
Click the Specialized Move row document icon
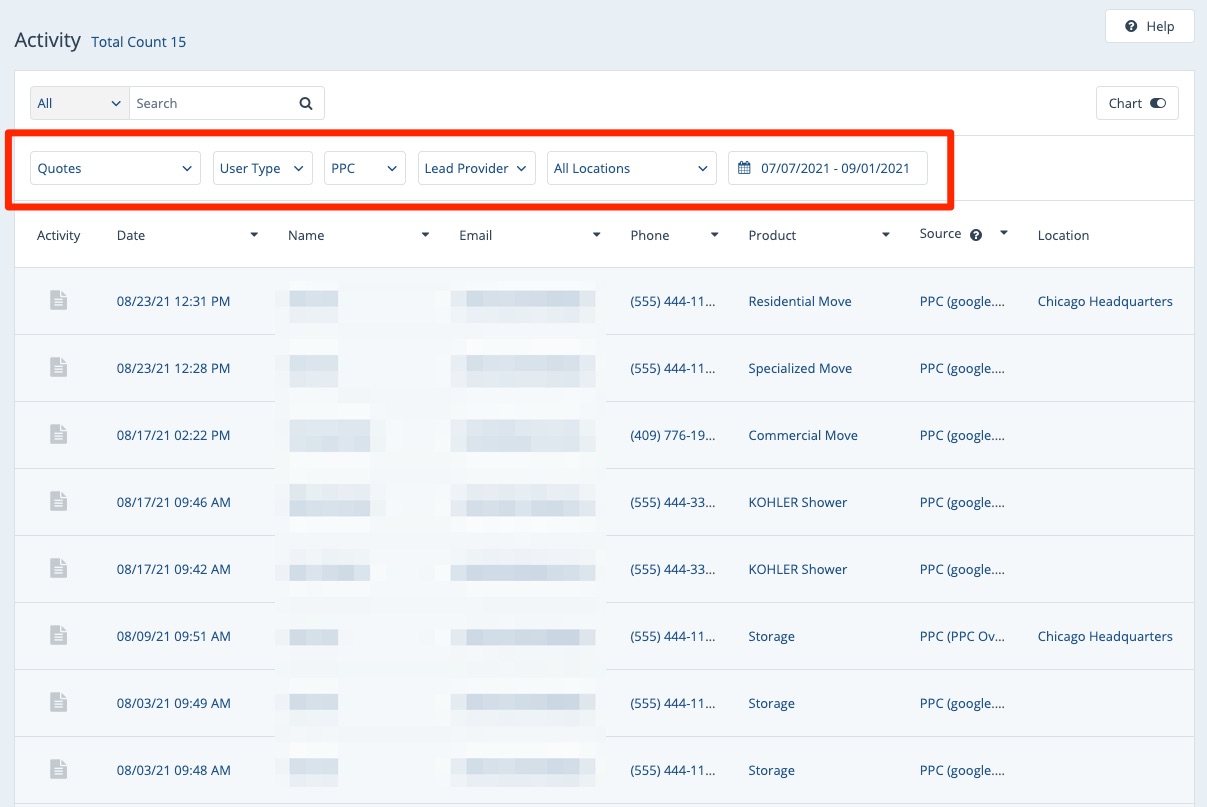coord(59,367)
